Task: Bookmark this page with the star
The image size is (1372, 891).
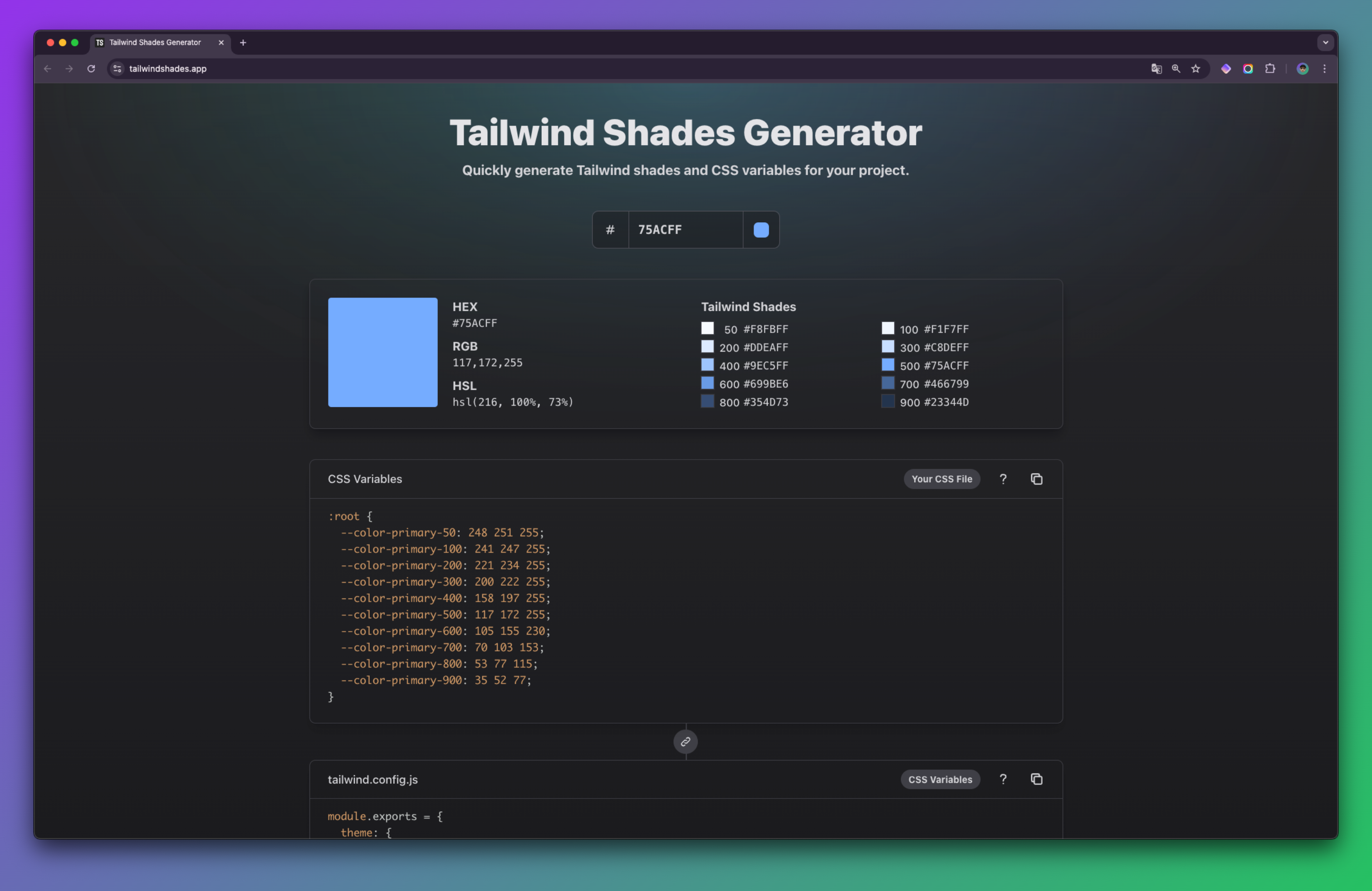Action: 1196,69
